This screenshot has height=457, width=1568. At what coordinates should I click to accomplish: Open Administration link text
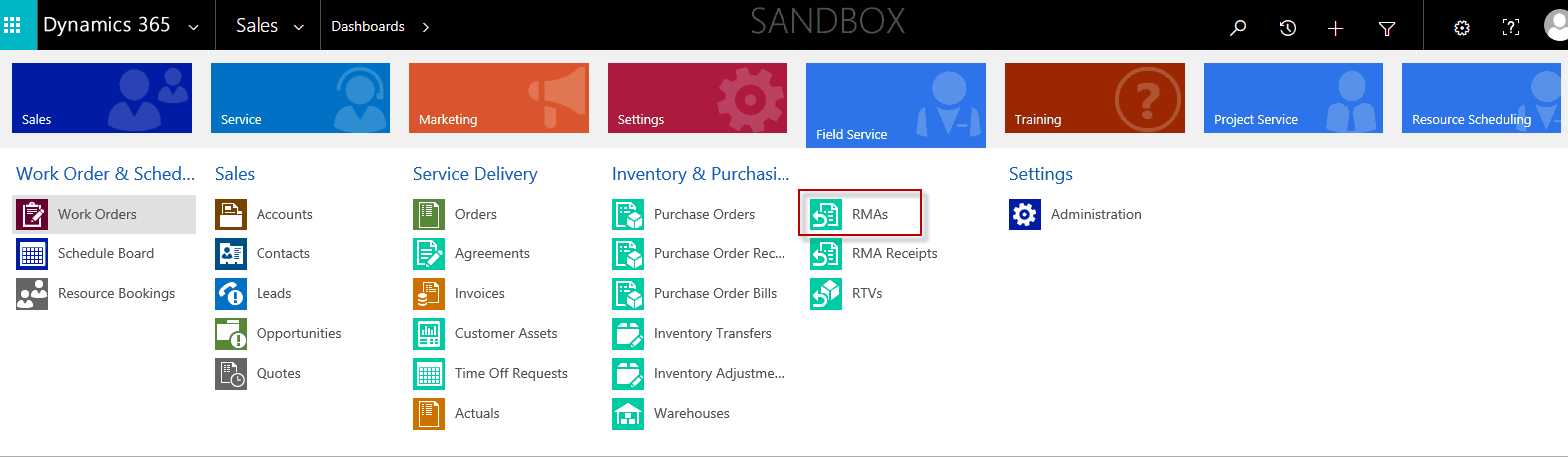tap(1096, 214)
